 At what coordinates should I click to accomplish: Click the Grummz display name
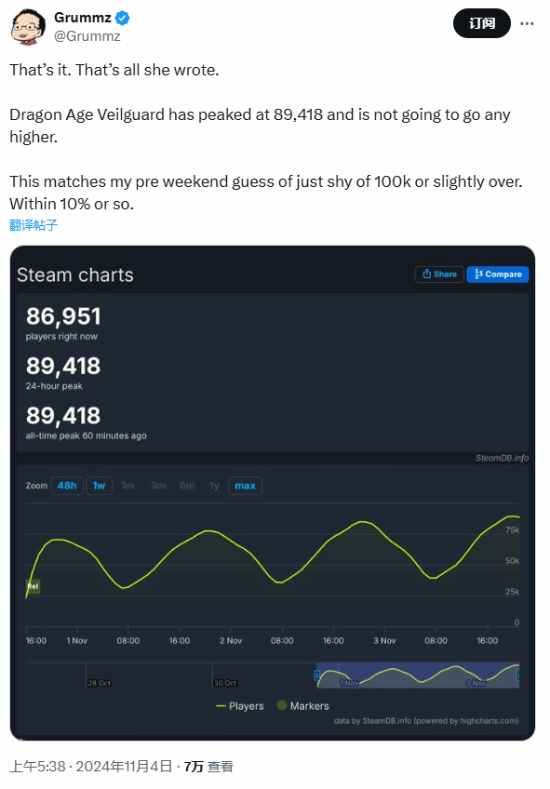point(83,18)
